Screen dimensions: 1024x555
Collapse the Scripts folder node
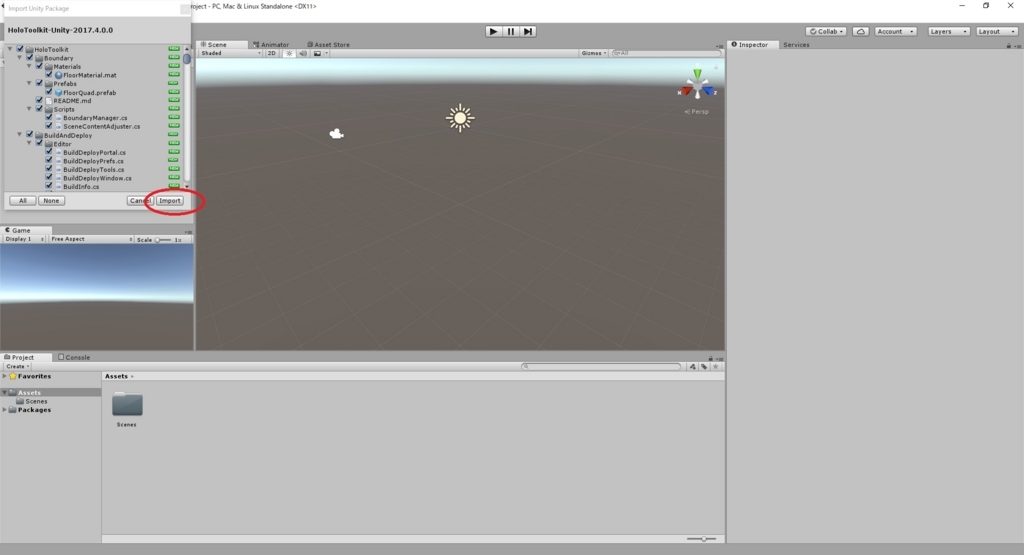pyautogui.click(x=29, y=109)
